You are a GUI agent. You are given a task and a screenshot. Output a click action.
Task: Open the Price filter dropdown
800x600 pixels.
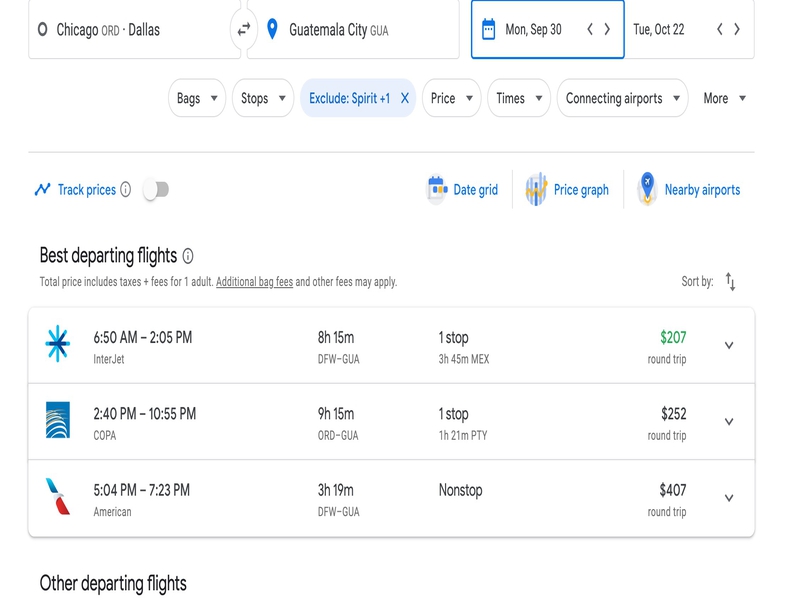coord(452,98)
